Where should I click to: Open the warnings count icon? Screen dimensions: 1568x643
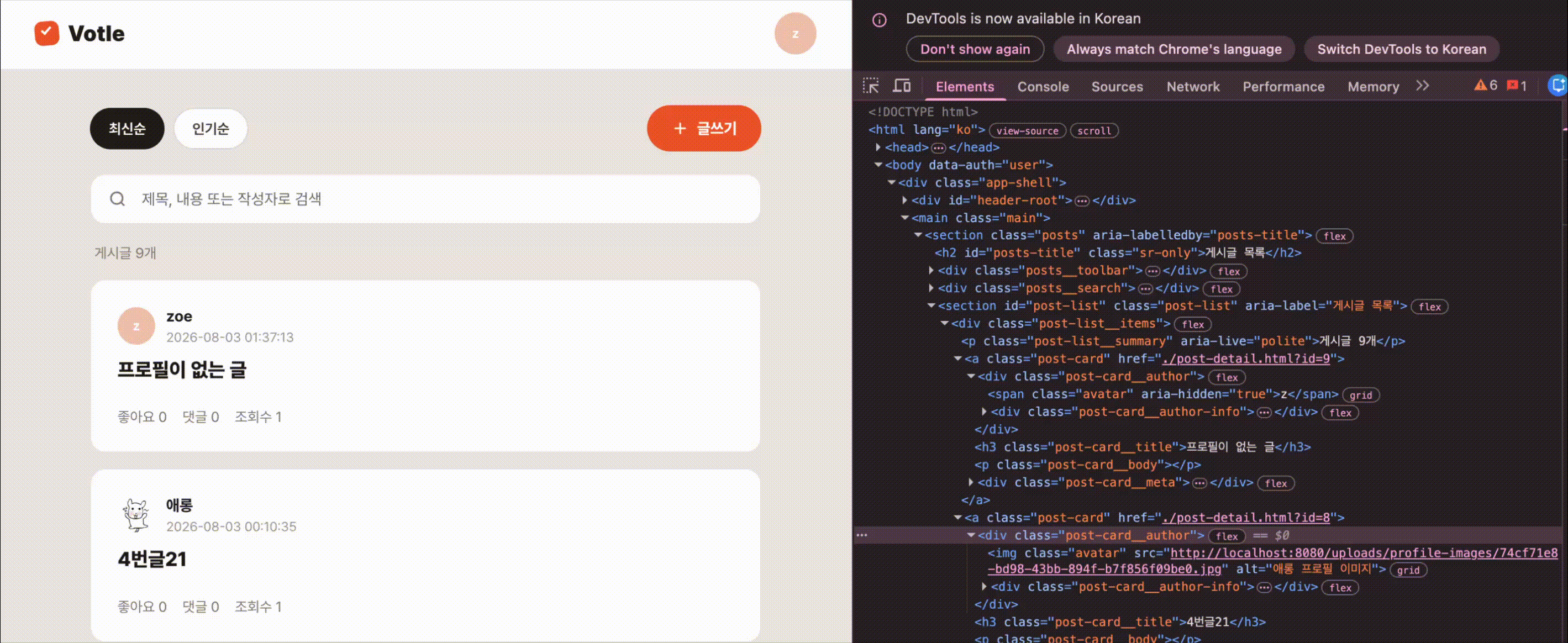pyautogui.click(x=1485, y=86)
